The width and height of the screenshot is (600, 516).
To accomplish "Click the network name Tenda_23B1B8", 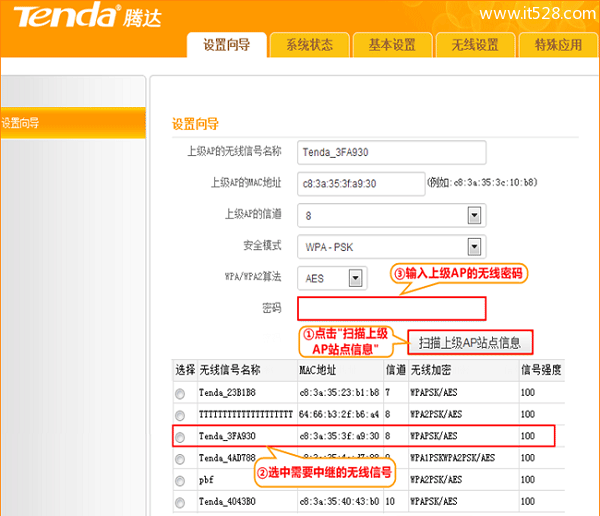I will coord(227,393).
